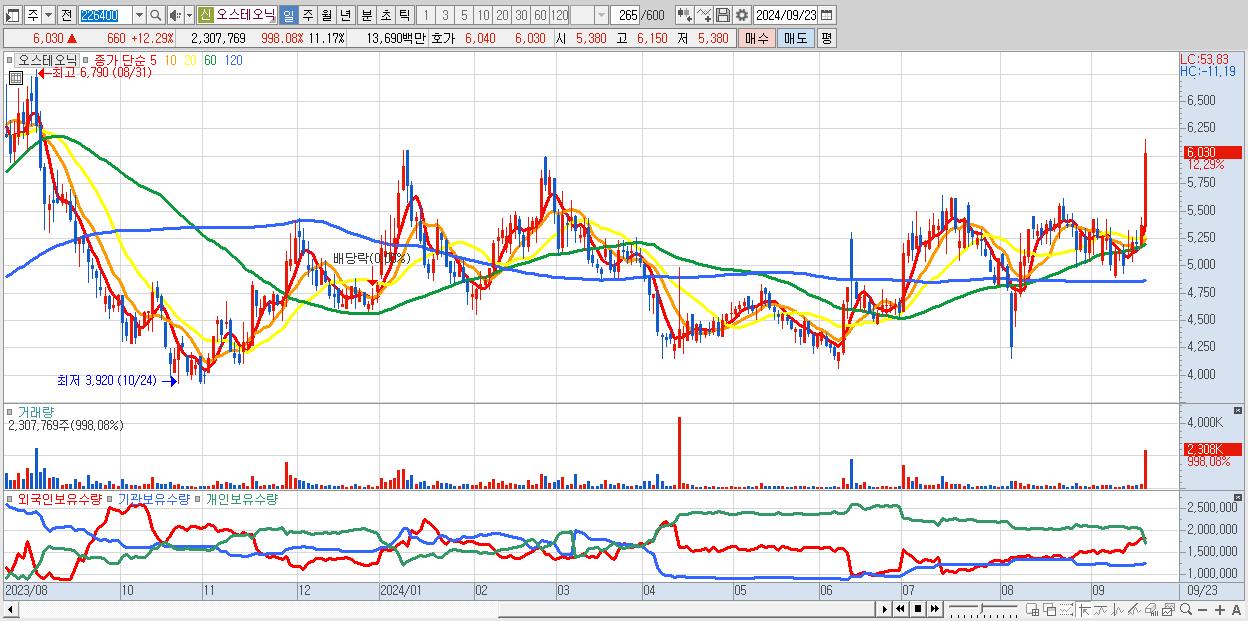Select the yellow 20 moving average legend

[190, 60]
